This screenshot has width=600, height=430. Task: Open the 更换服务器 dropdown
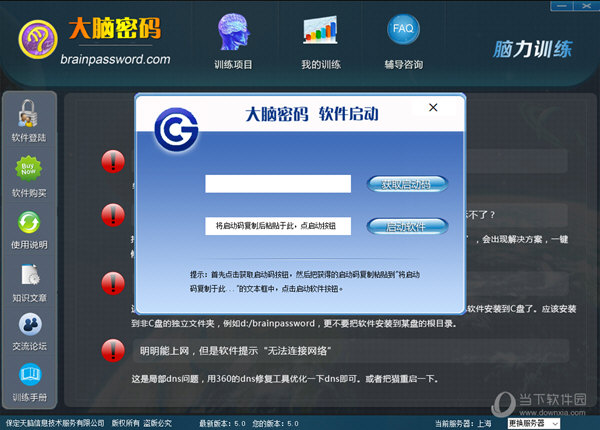click(533, 423)
